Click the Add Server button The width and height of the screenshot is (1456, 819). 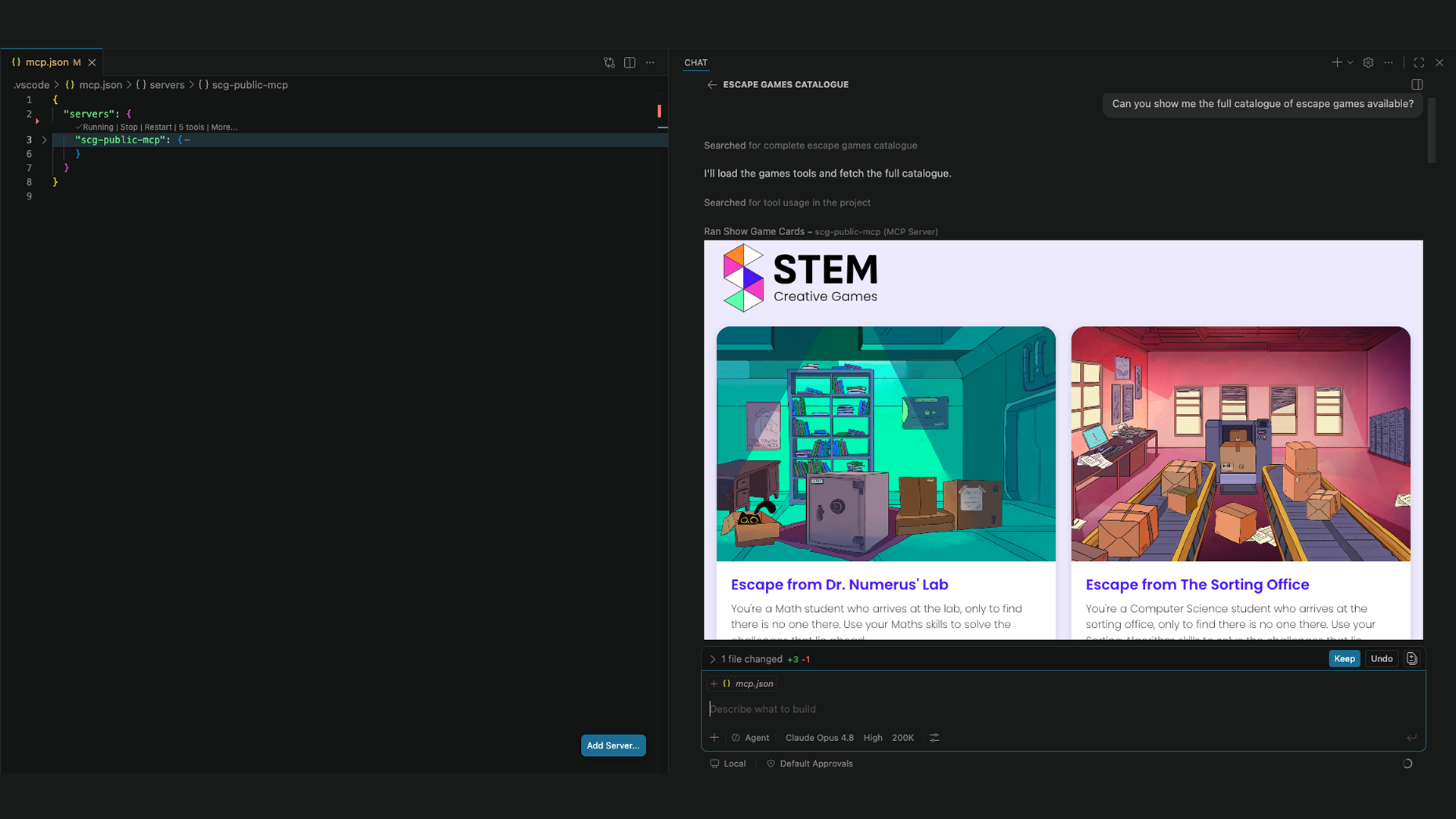click(x=613, y=745)
